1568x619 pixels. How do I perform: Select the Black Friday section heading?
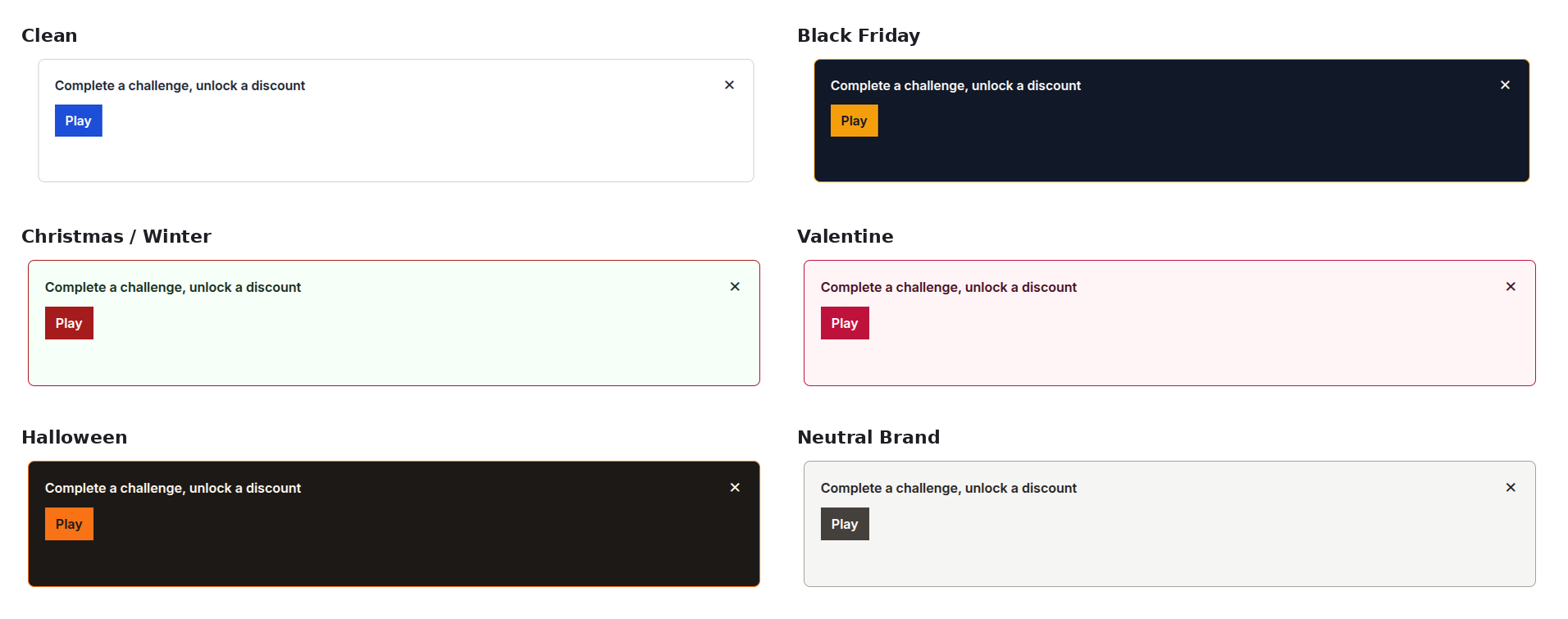tap(859, 35)
